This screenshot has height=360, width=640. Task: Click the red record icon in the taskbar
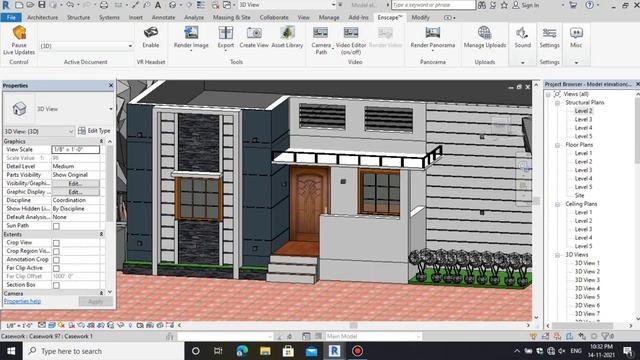358,351
